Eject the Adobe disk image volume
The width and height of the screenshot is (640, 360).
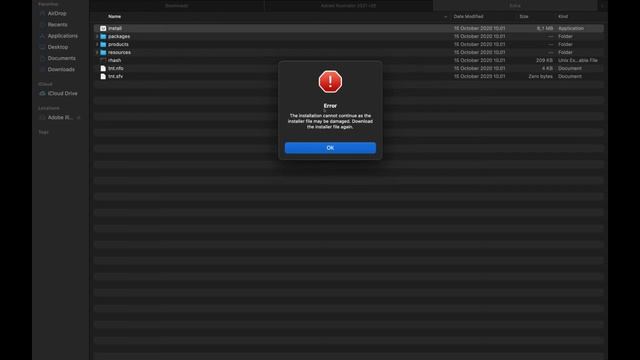coord(79,118)
